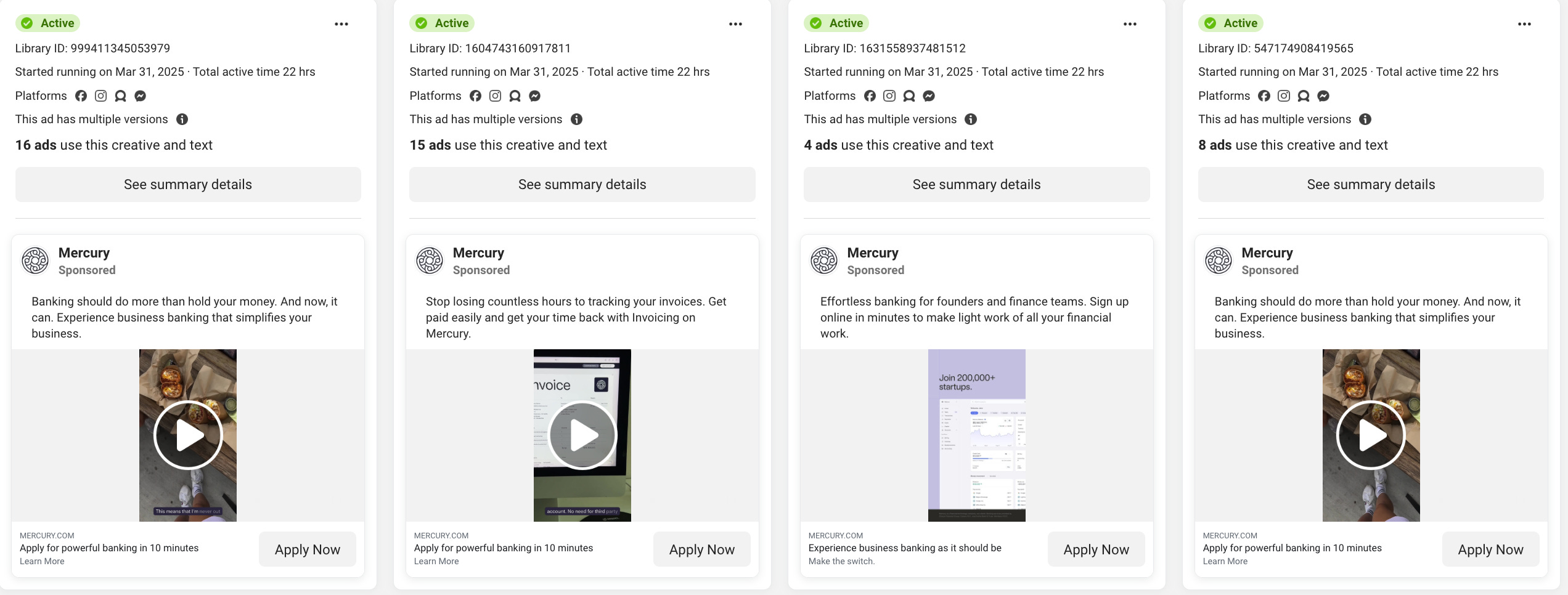Open the three-dot menu for ad 1631558937481512
The width and height of the screenshot is (1568, 595).
click(x=1130, y=24)
